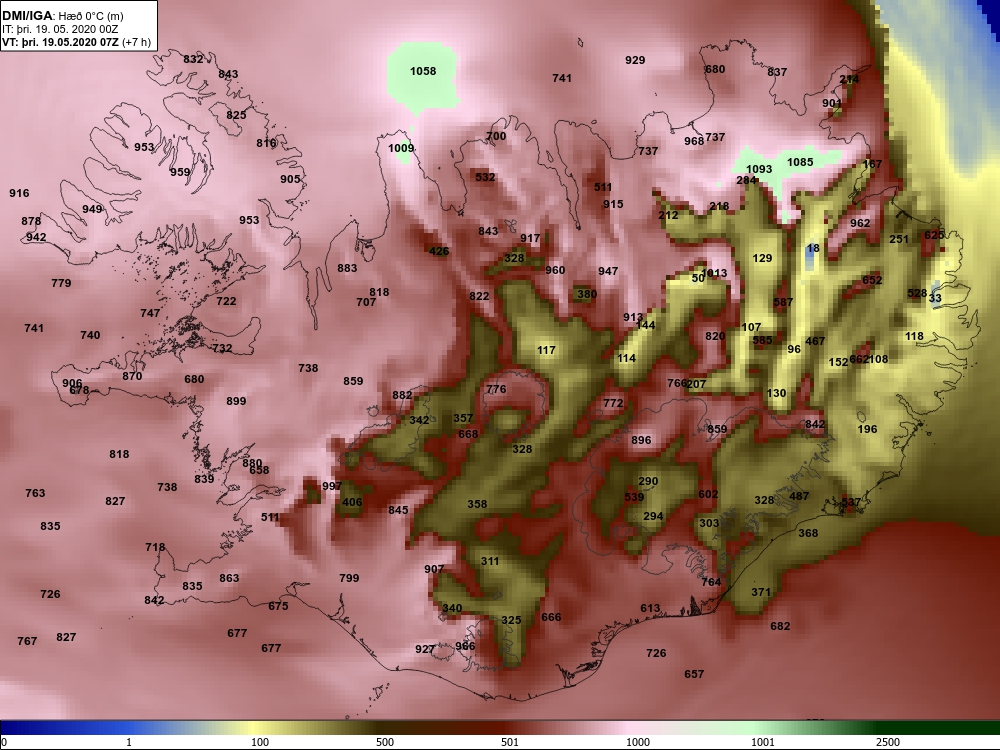Select the 532 height value
The width and height of the screenshot is (1000, 750).
485,177
